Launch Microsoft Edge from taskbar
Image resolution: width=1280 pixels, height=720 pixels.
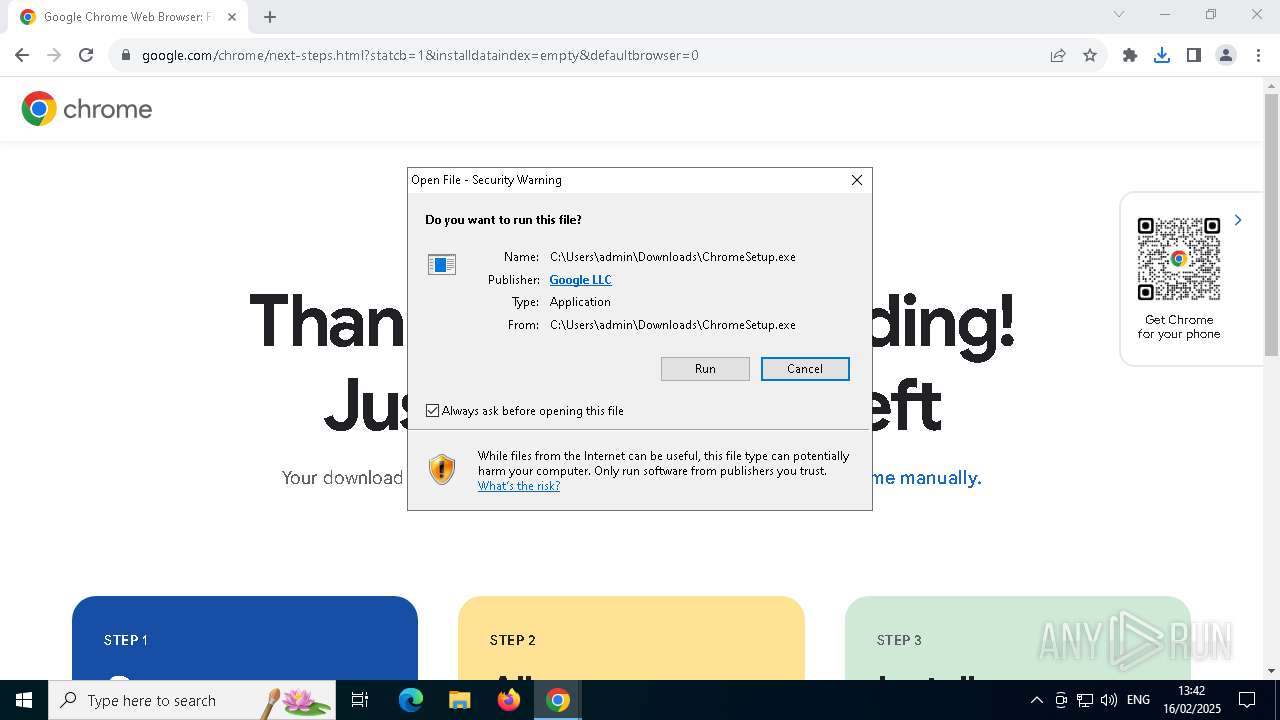tap(411, 700)
